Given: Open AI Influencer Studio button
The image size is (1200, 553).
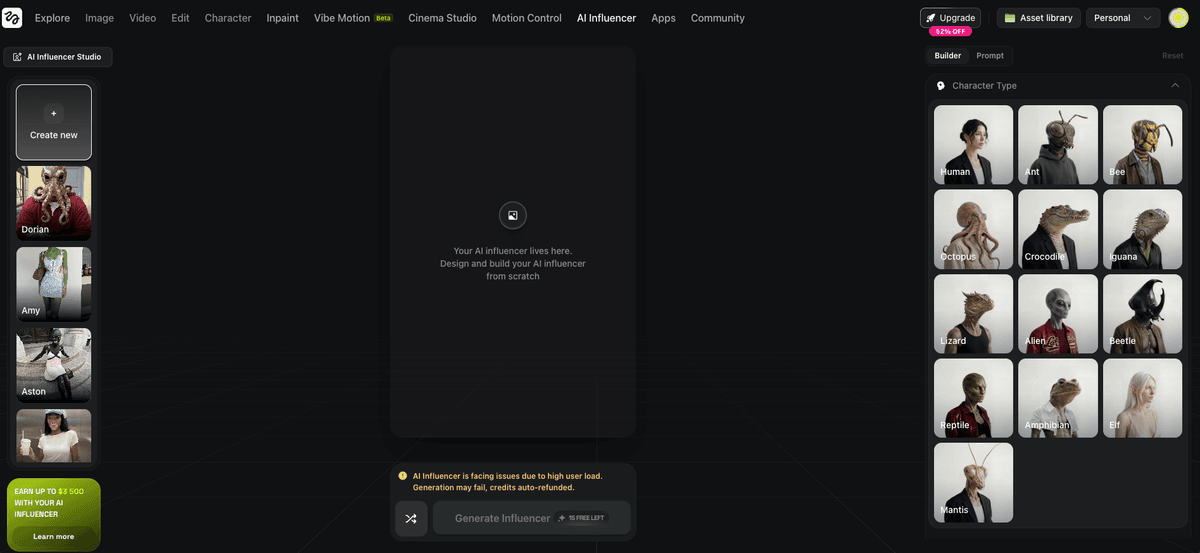Looking at the screenshot, I should [x=58, y=57].
